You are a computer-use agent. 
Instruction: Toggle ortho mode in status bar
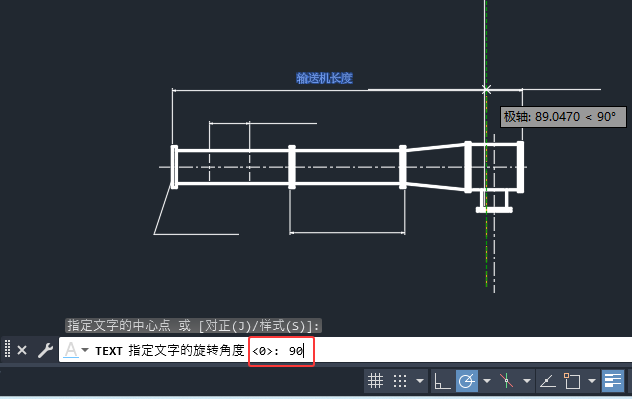442,380
